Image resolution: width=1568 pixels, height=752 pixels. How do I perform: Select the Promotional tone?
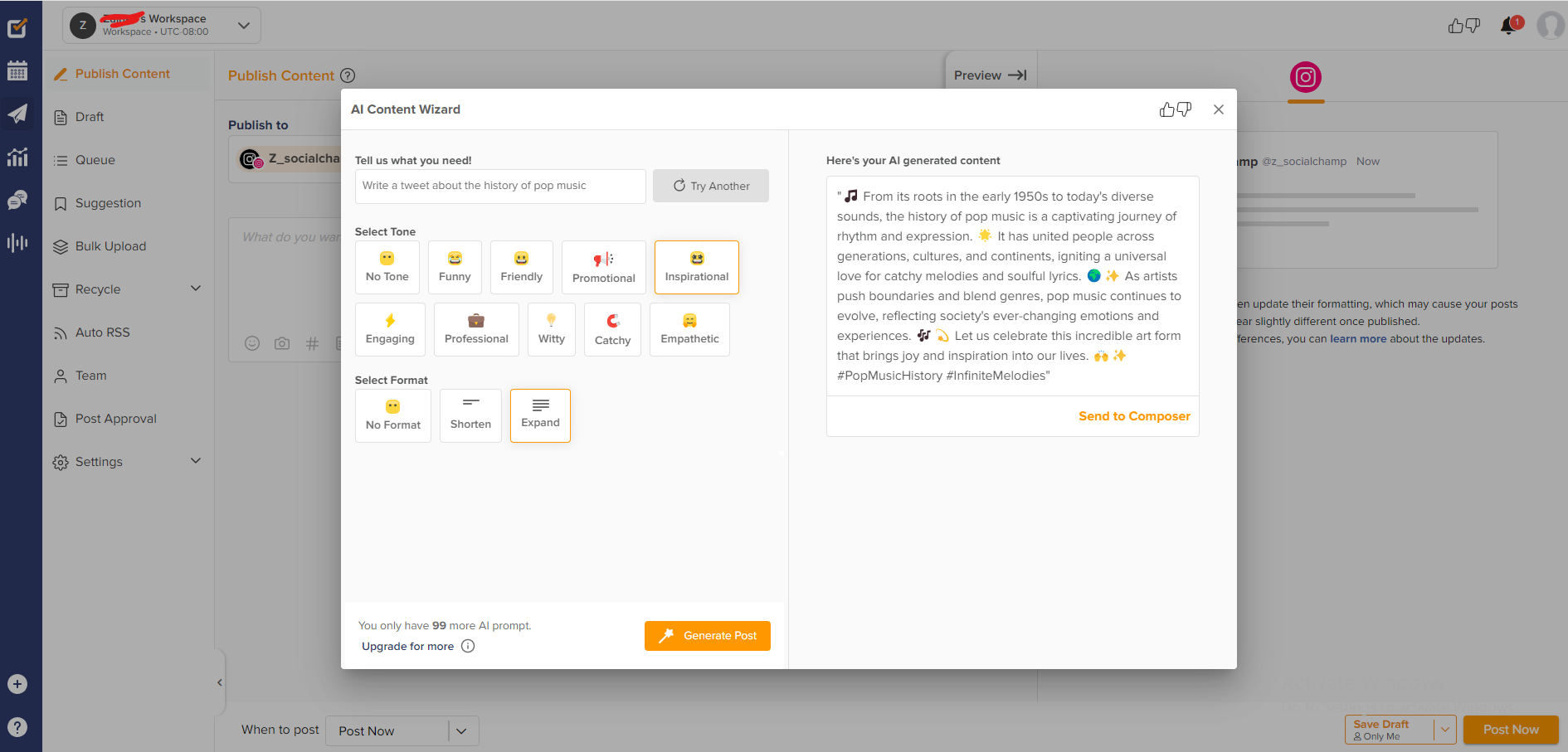pyautogui.click(x=603, y=267)
